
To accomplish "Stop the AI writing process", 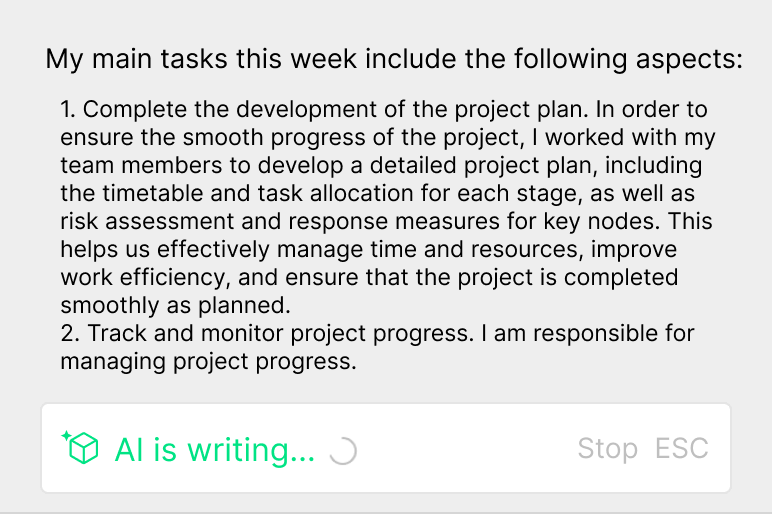I will (607, 449).
